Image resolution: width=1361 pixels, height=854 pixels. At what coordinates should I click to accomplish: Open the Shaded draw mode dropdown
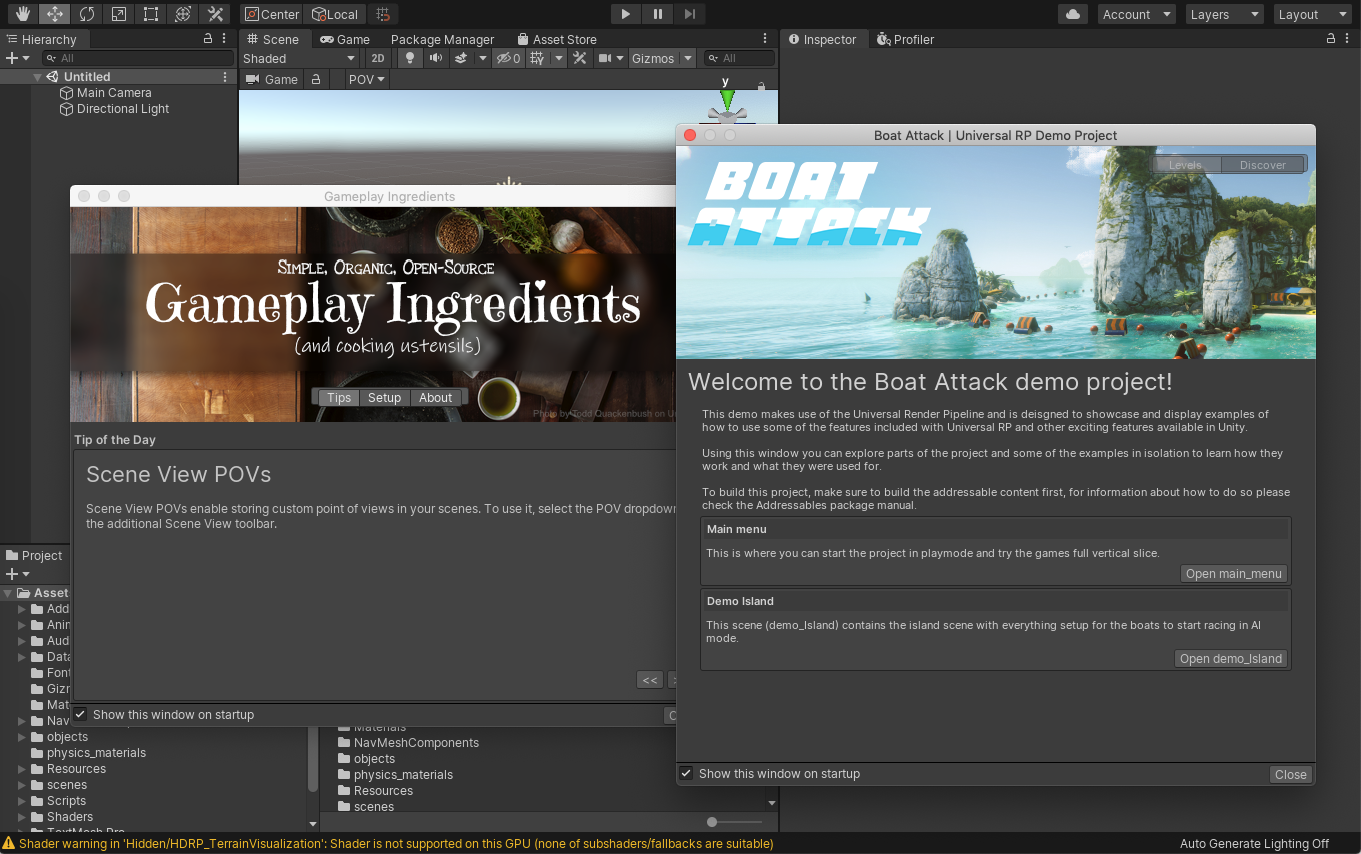coord(298,58)
